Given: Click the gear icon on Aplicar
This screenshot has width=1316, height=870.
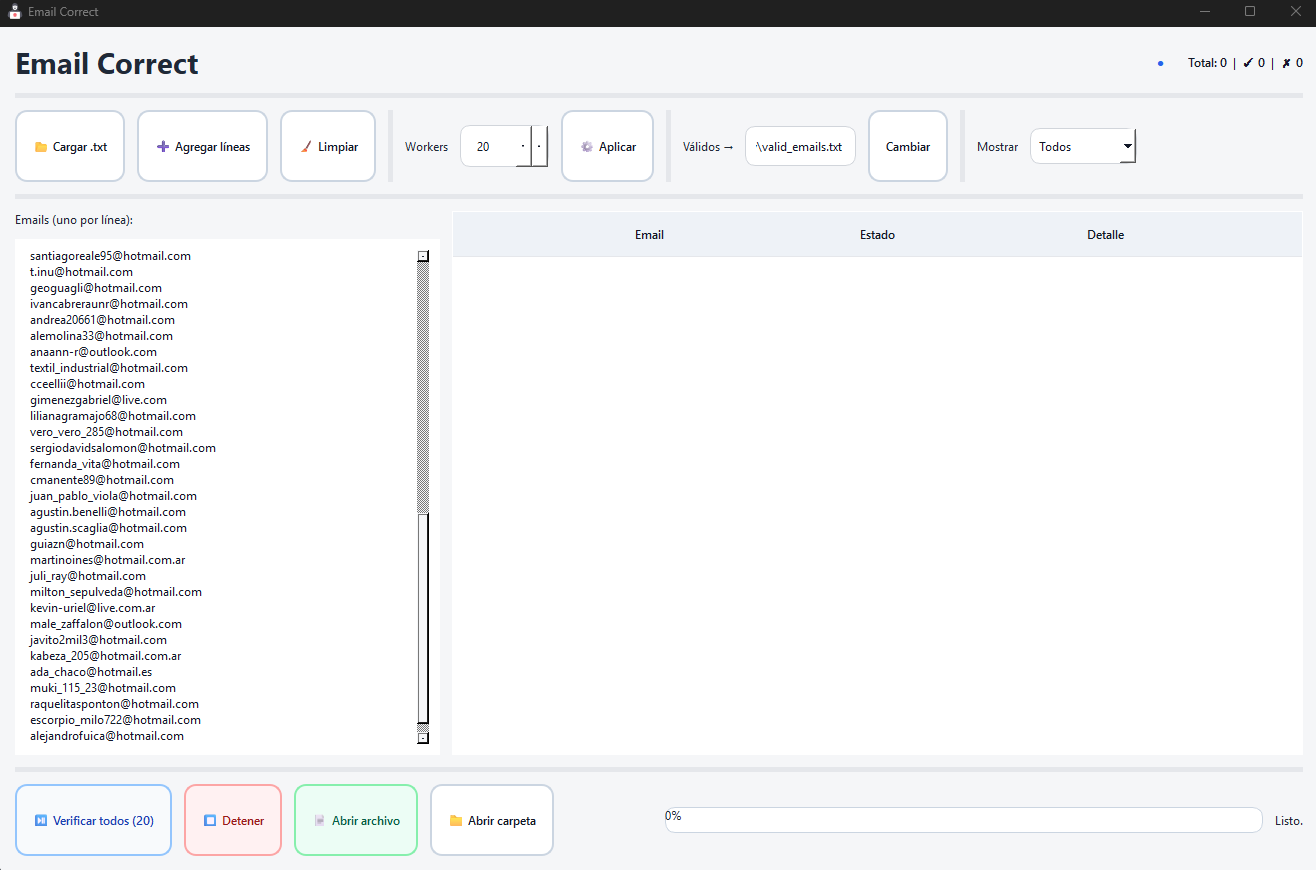Looking at the screenshot, I should point(587,147).
